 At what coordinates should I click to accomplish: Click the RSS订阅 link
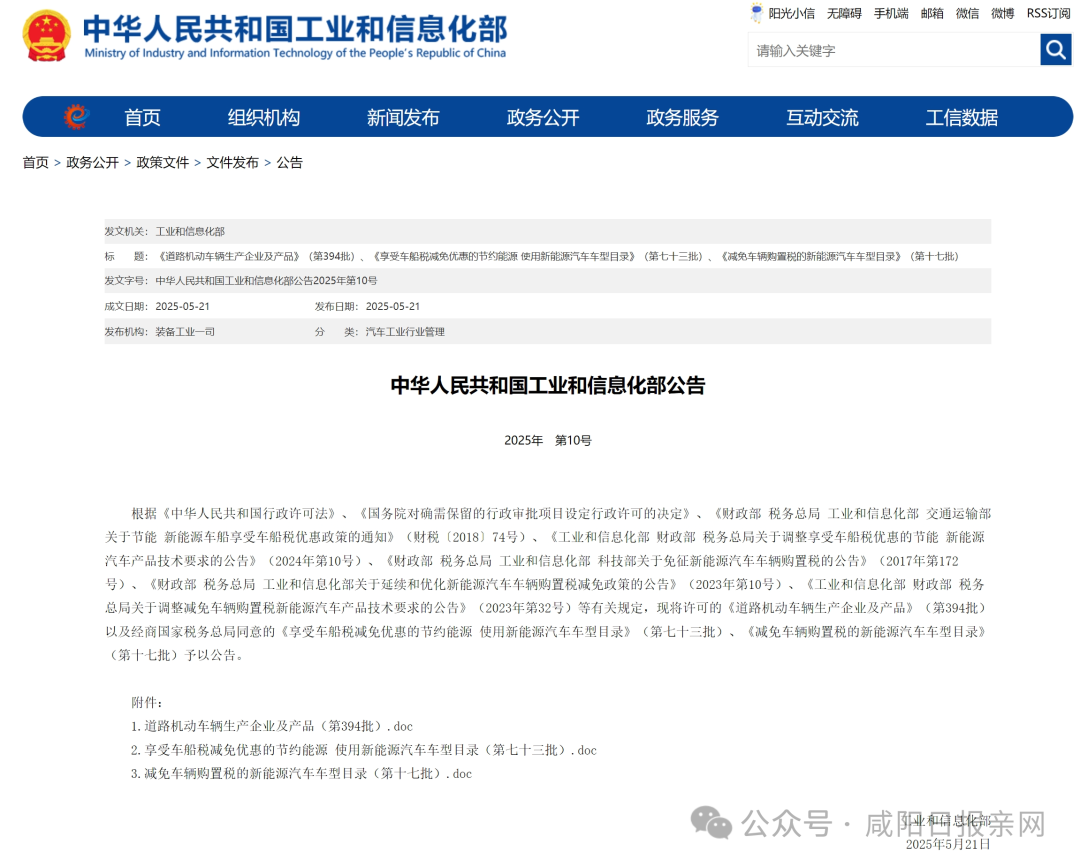pyautogui.click(x=1048, y=13)
